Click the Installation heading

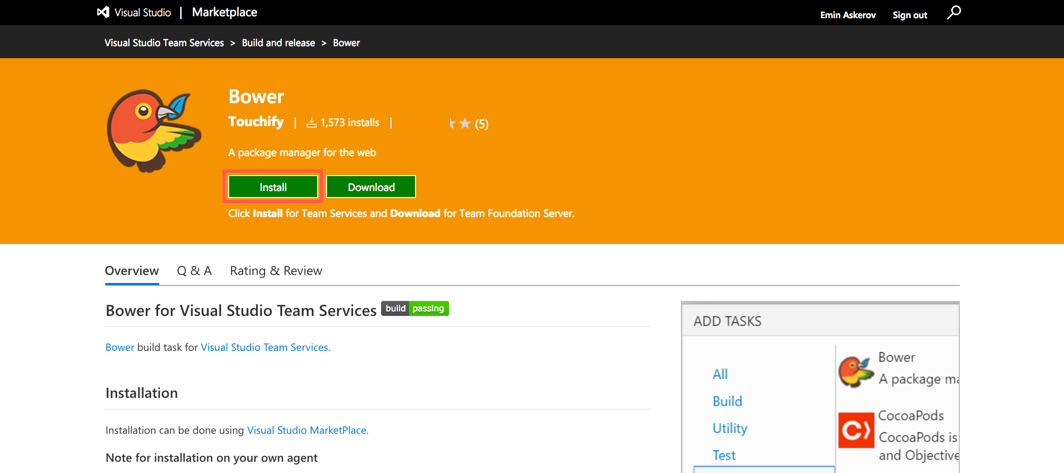pyautogui.click(x=142, y=393)
